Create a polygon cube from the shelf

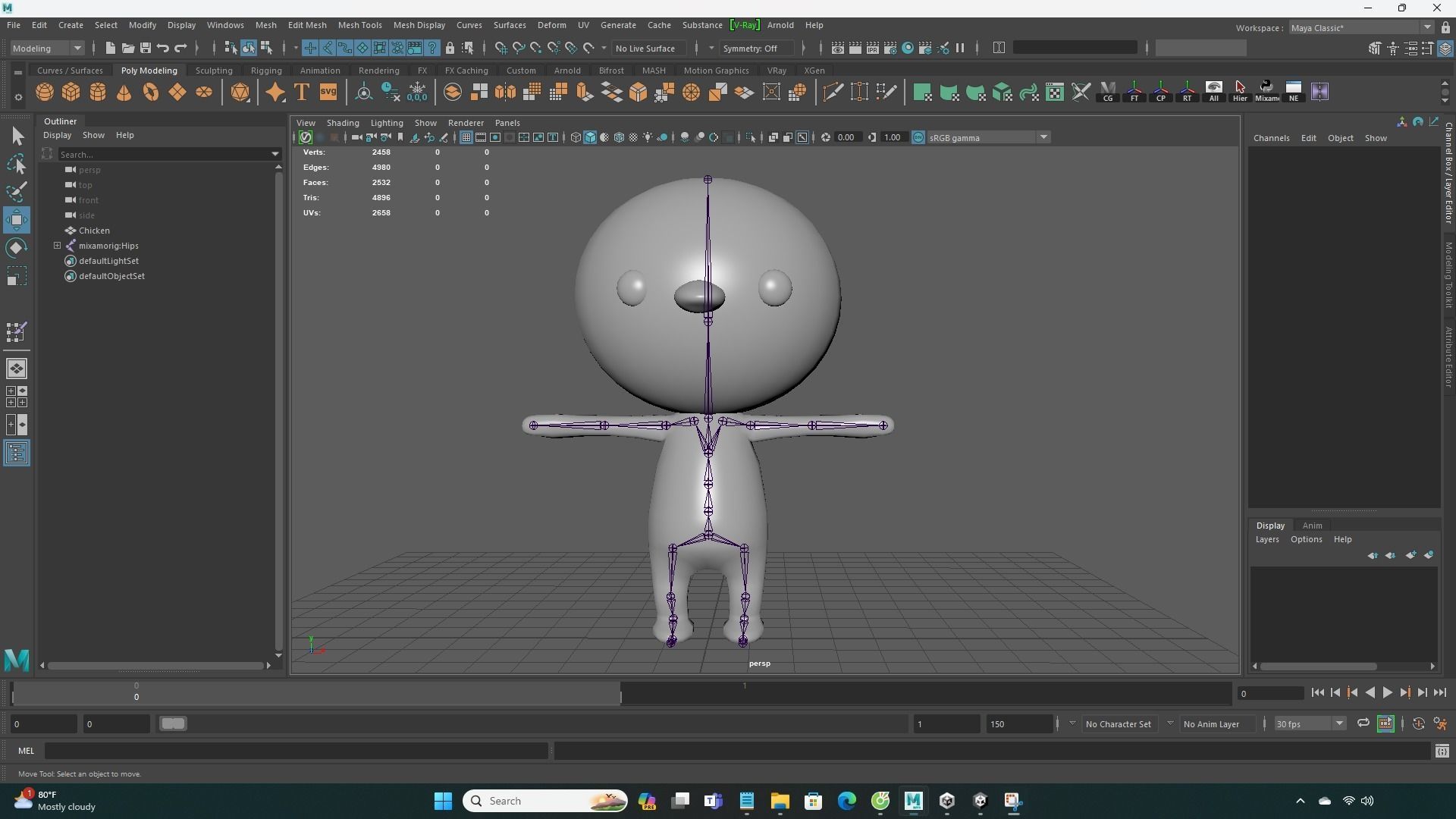pyautogui.click(x=71, y=92)
